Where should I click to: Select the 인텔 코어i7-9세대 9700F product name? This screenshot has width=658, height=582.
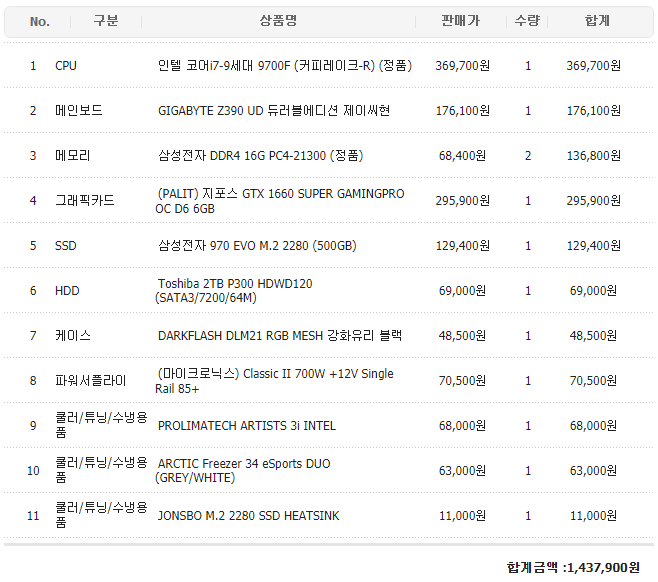pos(285,65)
